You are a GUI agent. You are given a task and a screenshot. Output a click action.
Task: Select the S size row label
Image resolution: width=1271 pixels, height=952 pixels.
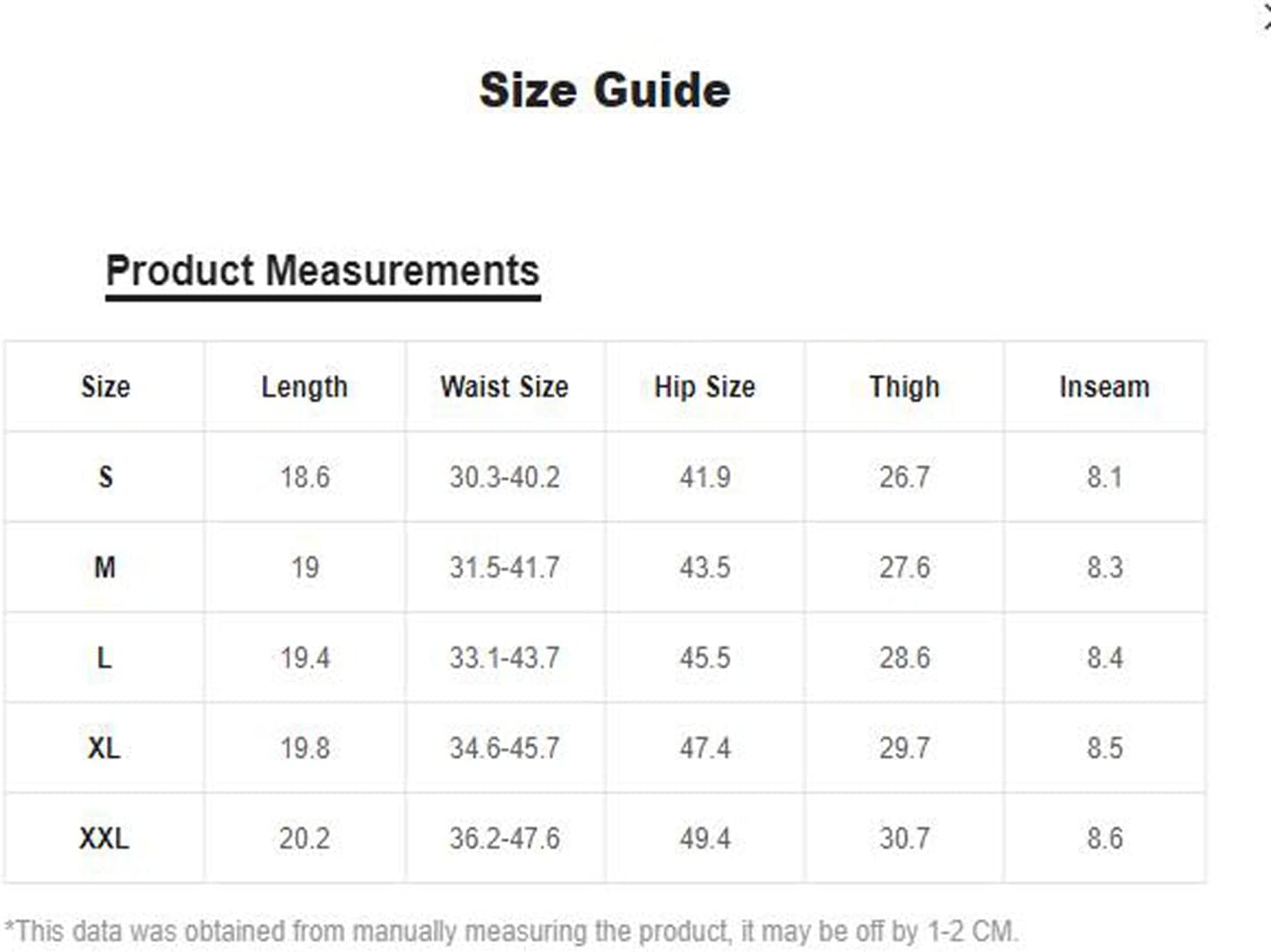pyautogui.click(x=105, y=478)
